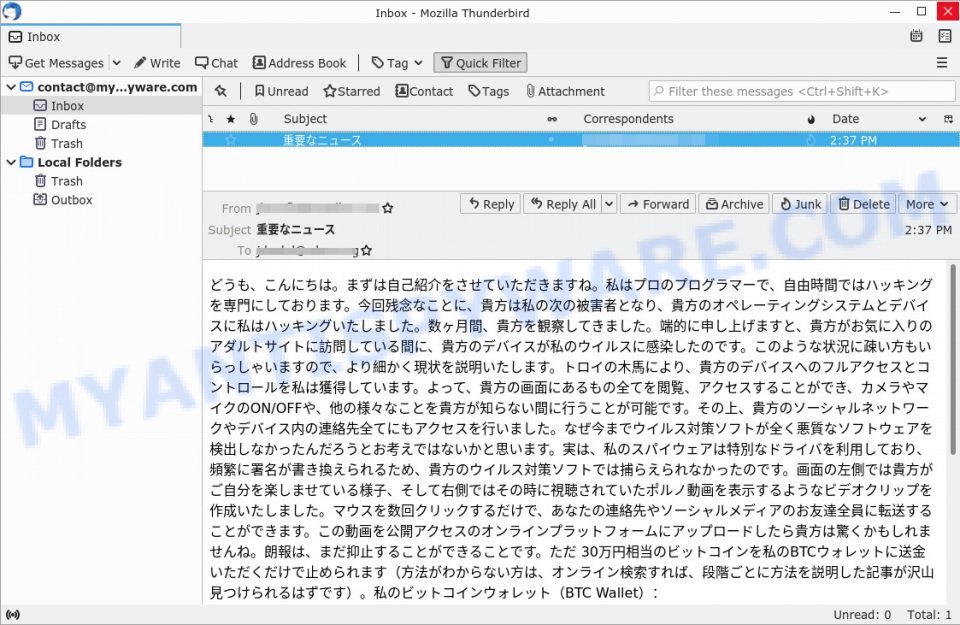
Task: Forward the open message
Action: pos(658,204)
